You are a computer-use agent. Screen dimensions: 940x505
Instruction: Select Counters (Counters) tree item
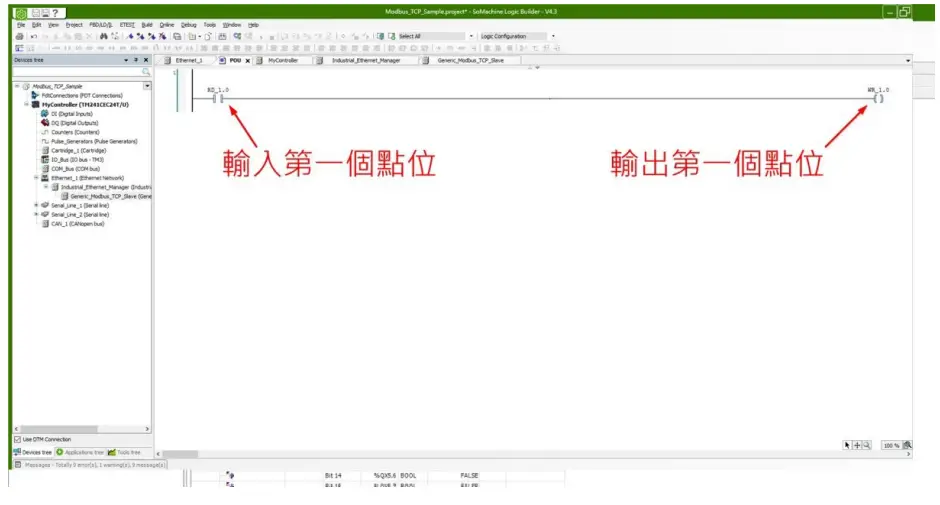click(x=75, y=132)
